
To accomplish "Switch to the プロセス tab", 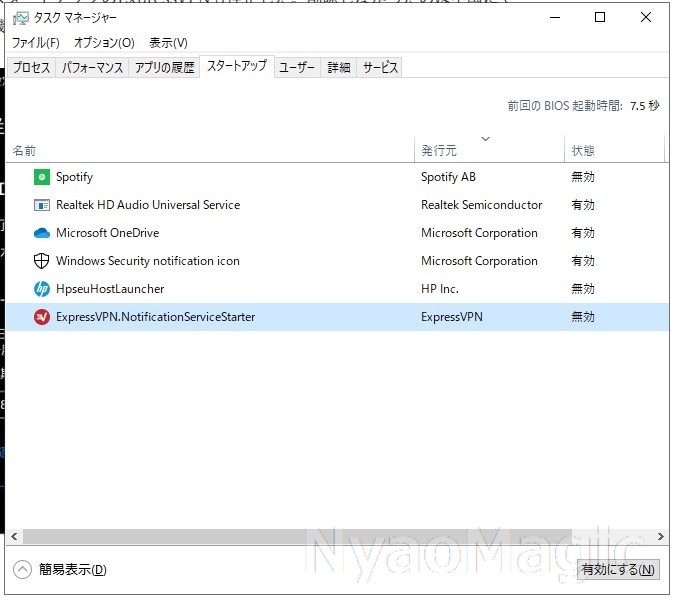I will pos(31,67).
